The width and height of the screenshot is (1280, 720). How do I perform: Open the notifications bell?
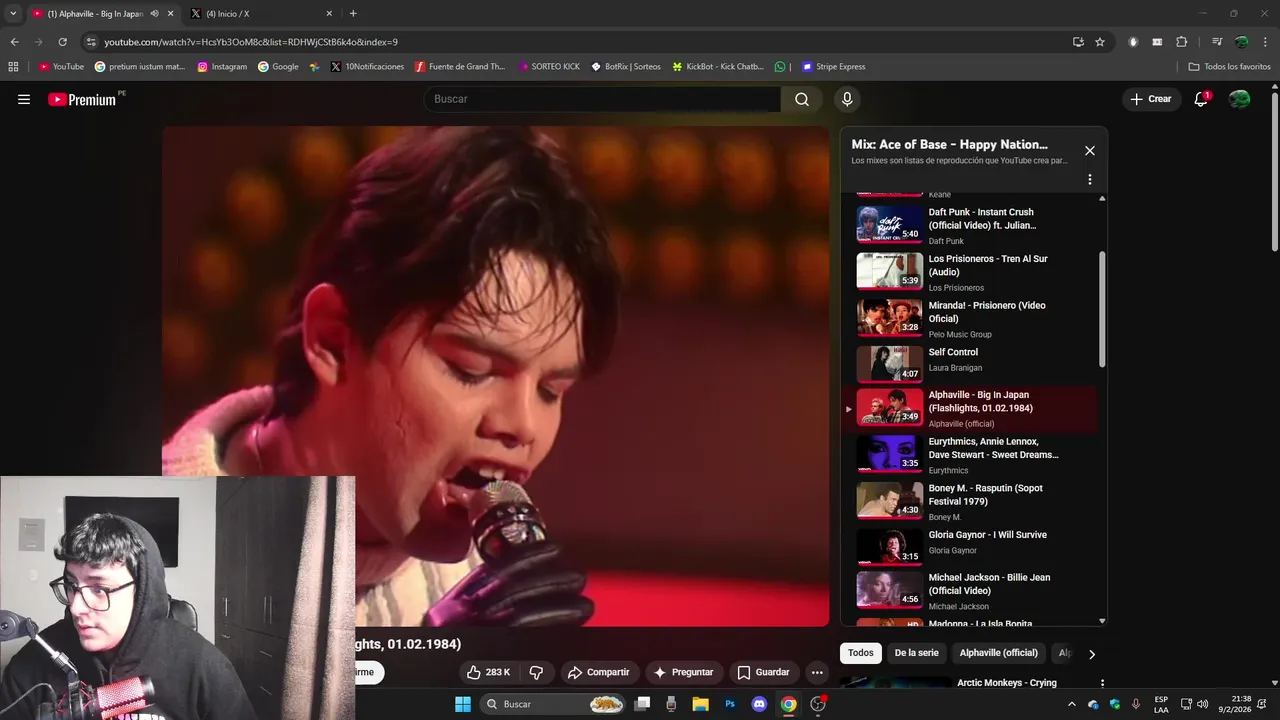click(1201, 99)
